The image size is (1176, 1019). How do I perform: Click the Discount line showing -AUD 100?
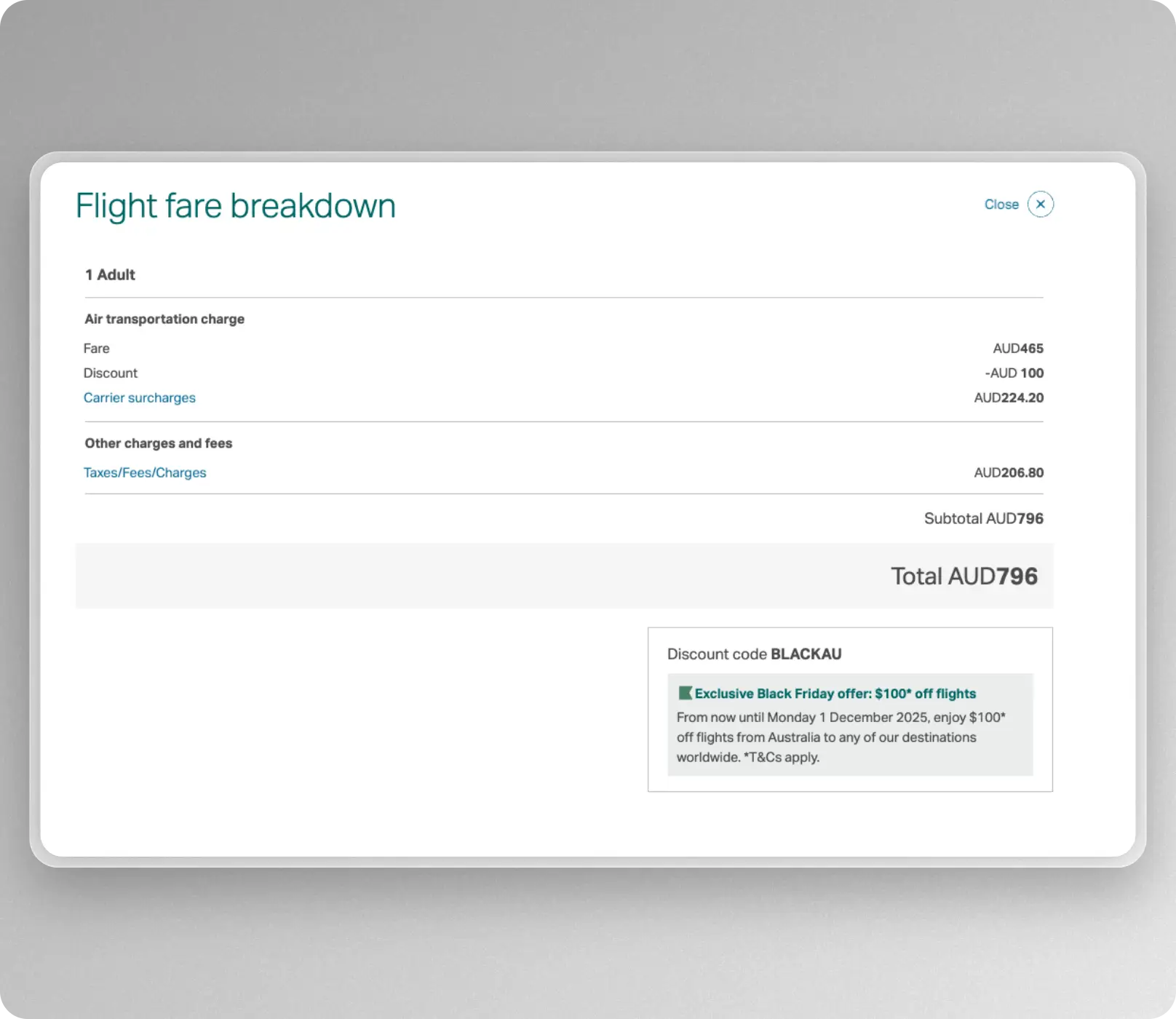1013,373
